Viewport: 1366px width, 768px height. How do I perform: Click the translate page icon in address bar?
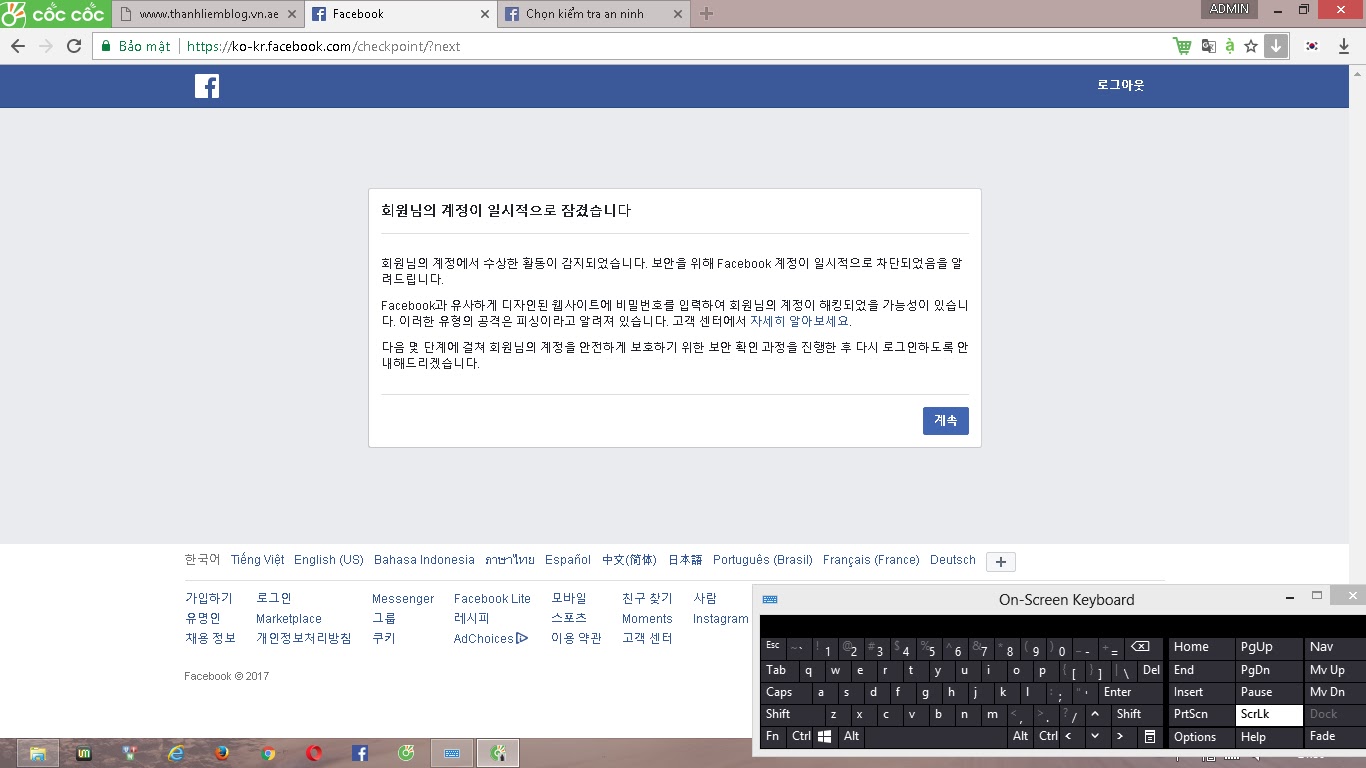coord(1208,46)
